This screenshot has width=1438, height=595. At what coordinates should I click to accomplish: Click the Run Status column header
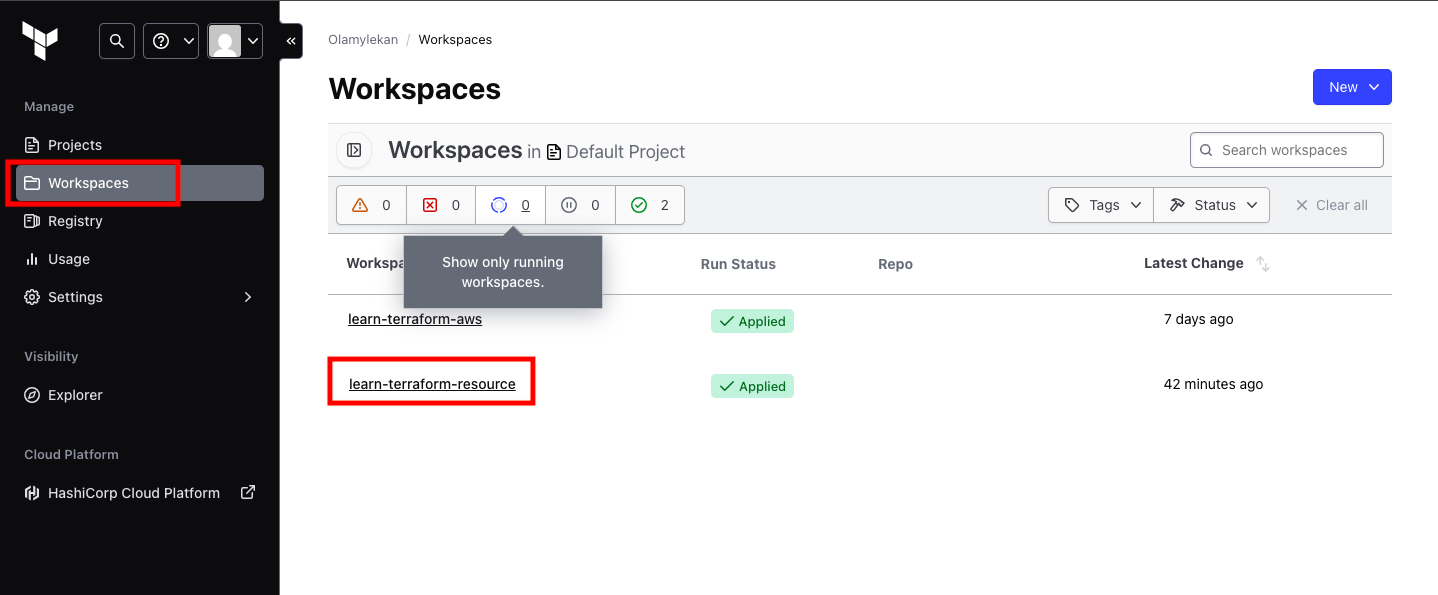coord(738,264)
